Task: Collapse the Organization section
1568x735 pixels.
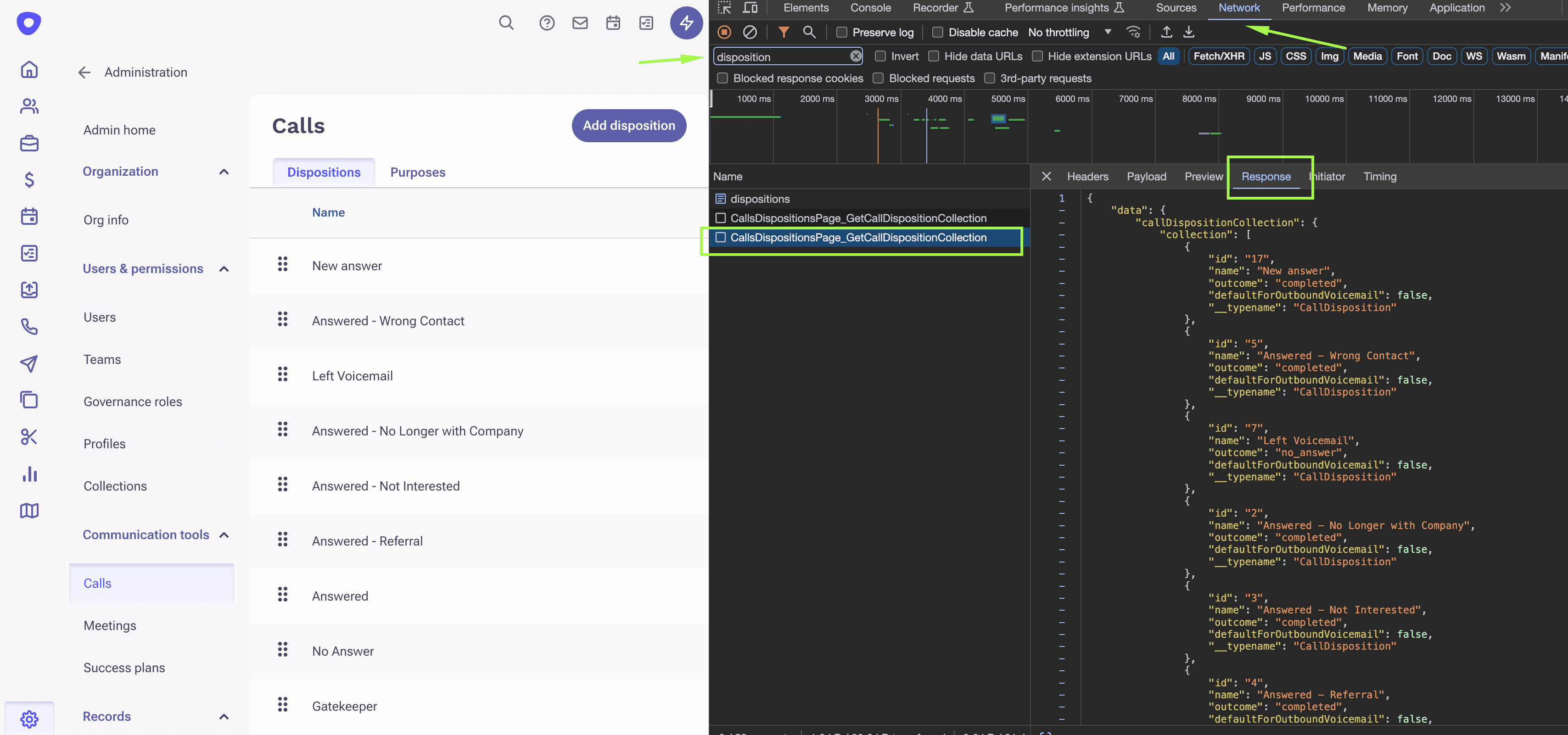Action: click(x=224, y=172)
